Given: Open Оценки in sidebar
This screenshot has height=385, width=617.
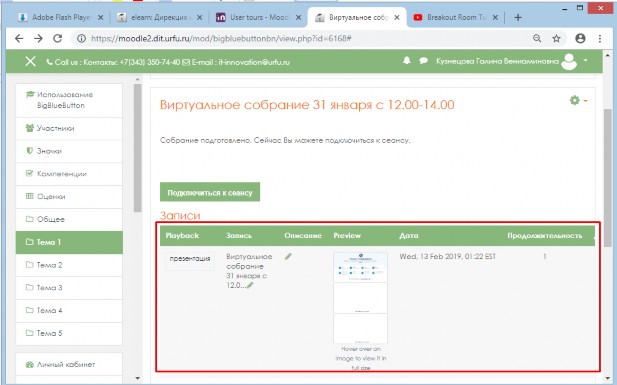Looking at the screenshot, I should click(69, 197).
